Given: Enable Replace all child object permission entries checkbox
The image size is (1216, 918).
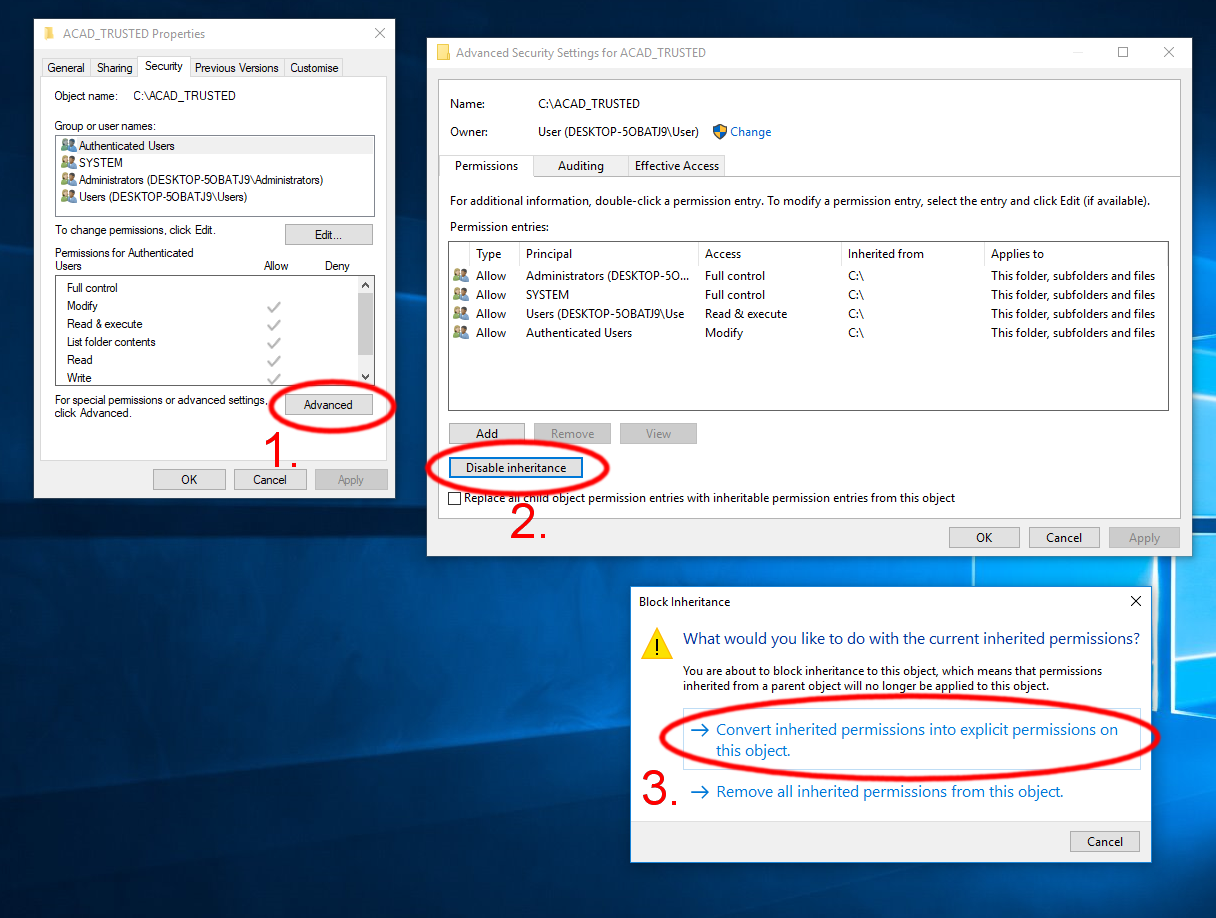Looking at the screenshot, I should click(455, 498).
